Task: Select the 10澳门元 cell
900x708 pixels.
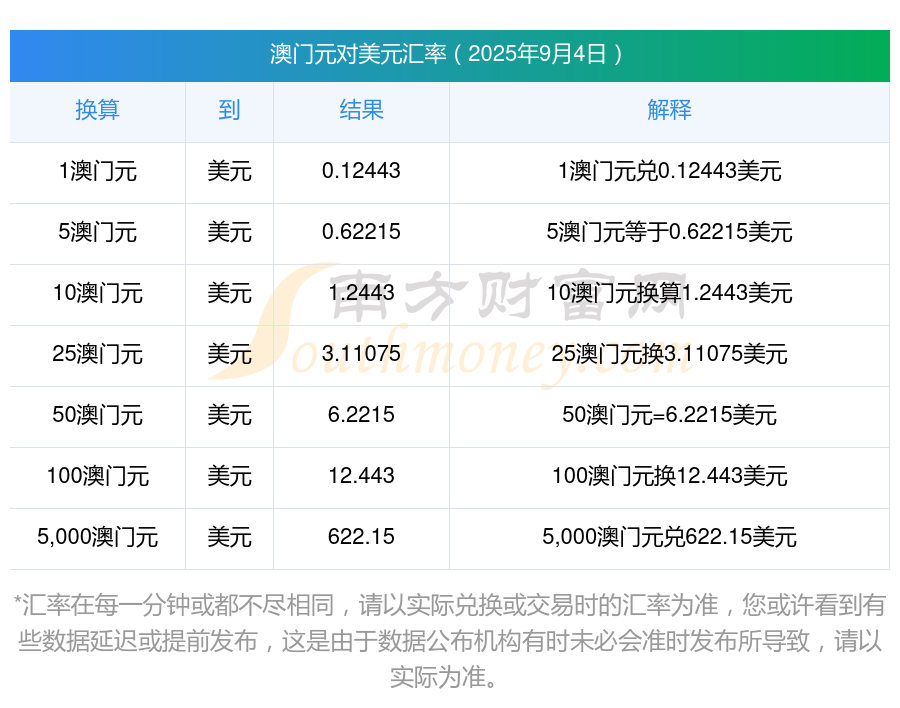Action: tap(98, 293)
